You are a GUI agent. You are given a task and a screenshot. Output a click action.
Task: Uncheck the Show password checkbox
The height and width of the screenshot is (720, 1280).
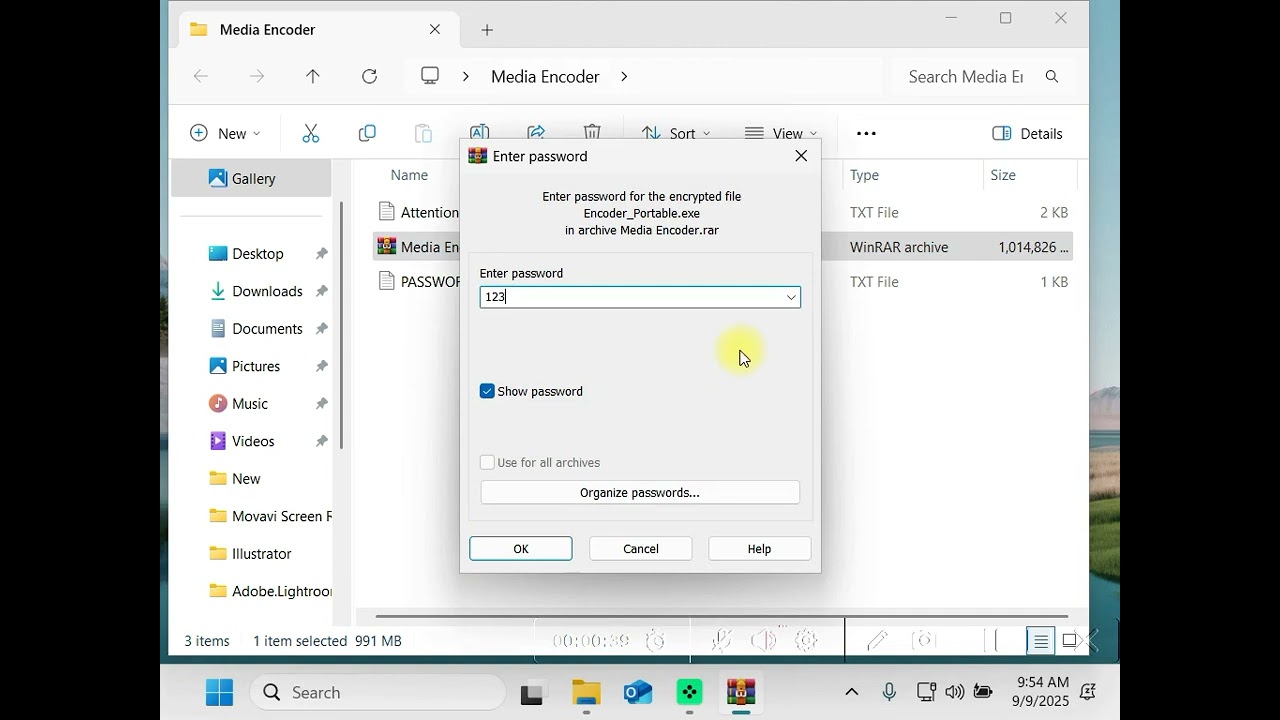point(487,391)
